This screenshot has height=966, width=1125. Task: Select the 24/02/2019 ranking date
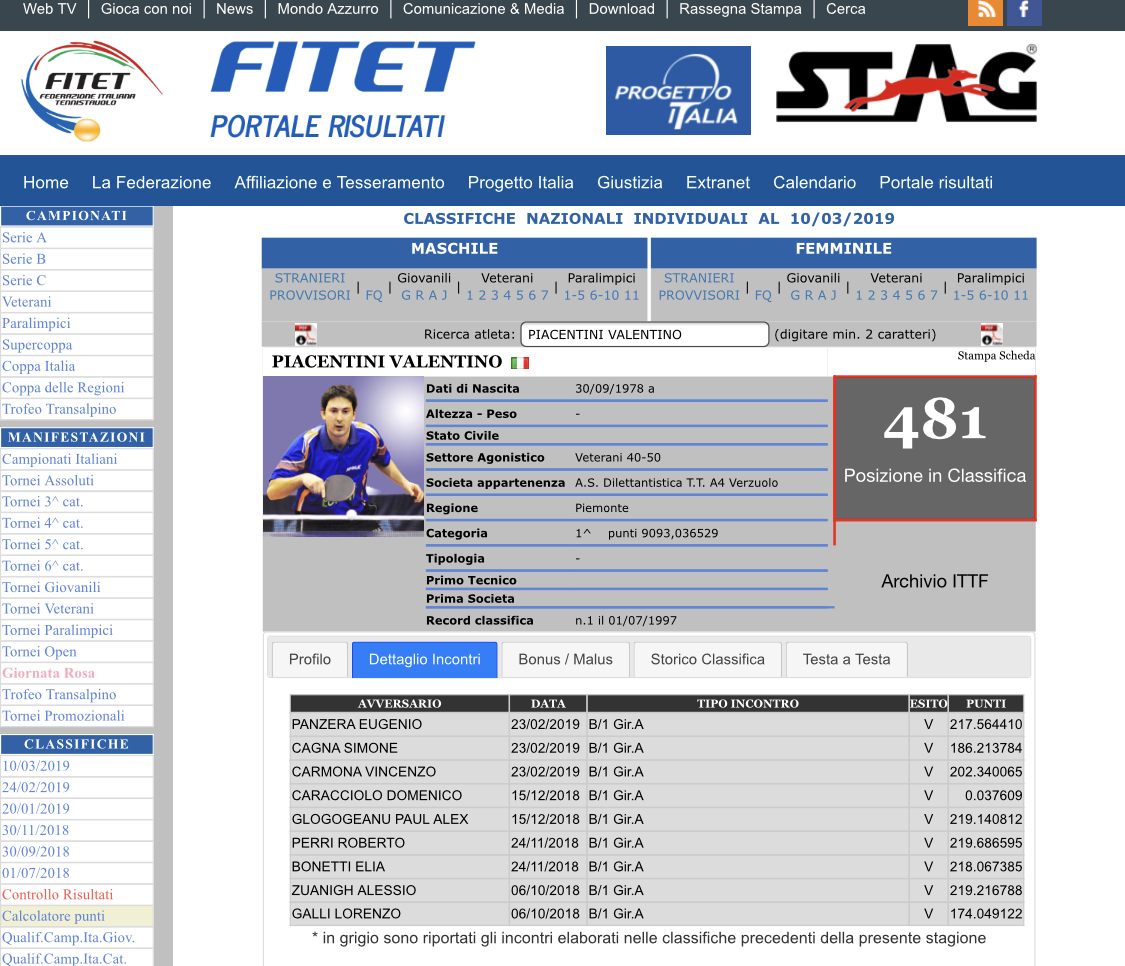click(36, 787)
